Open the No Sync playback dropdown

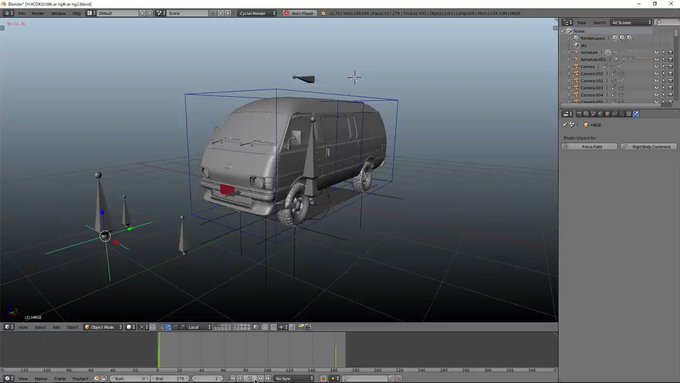point(294,379)
